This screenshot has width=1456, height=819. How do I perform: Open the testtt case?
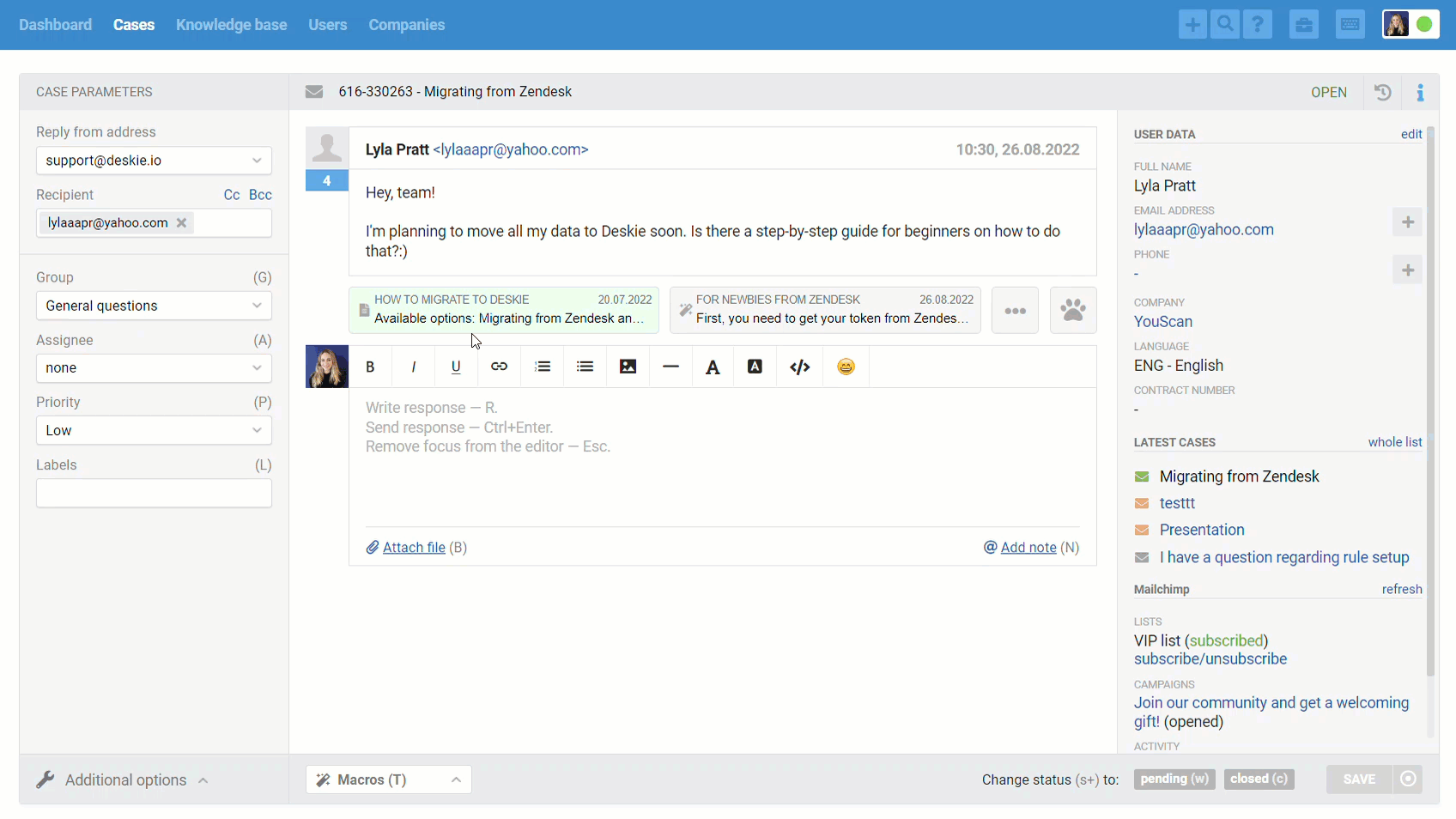1177,503
